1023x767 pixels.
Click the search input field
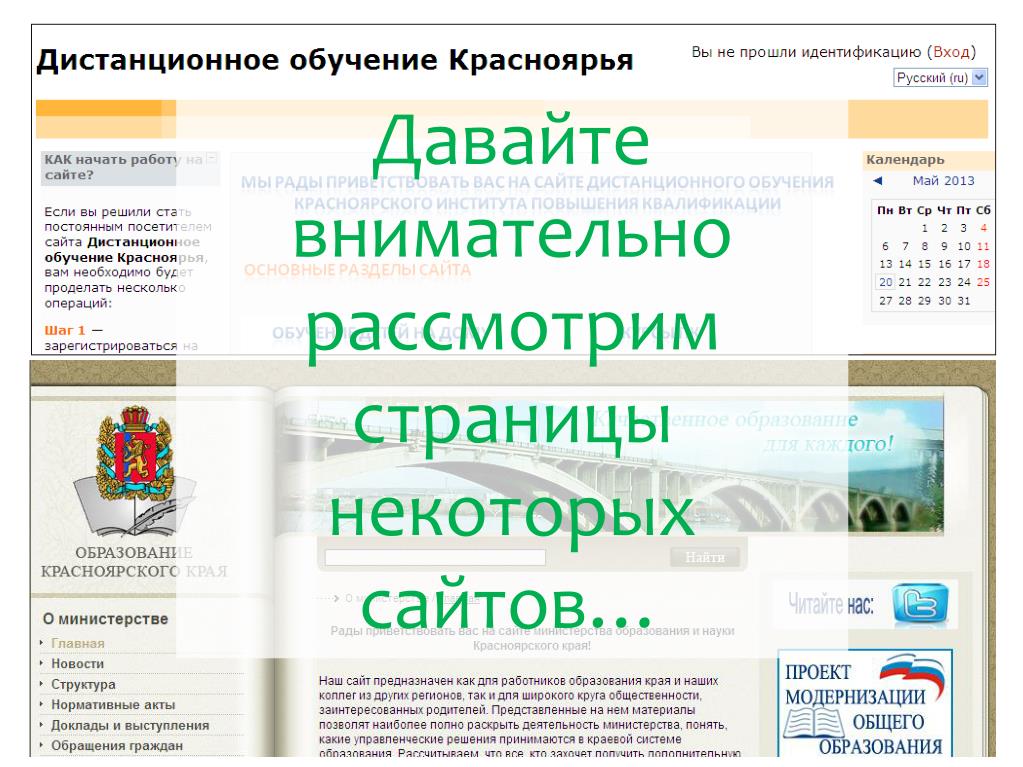tap(435, 558)
